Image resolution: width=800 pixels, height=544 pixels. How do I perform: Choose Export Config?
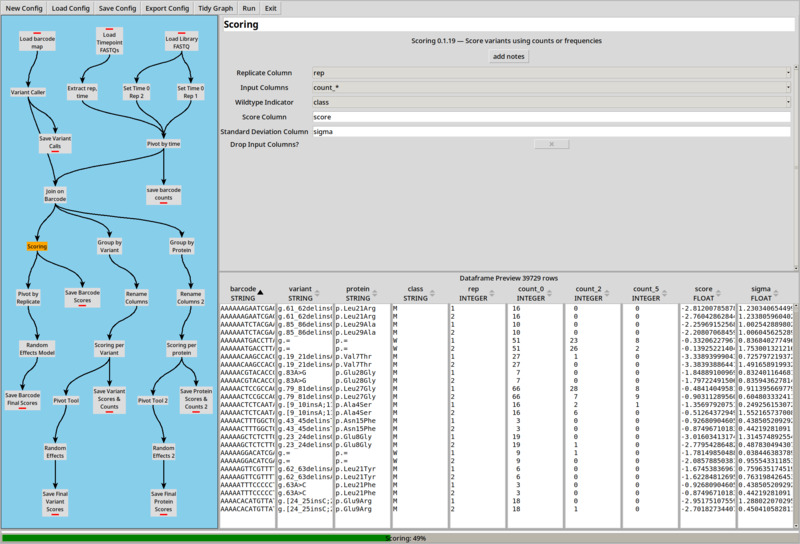tap(167, 8)
